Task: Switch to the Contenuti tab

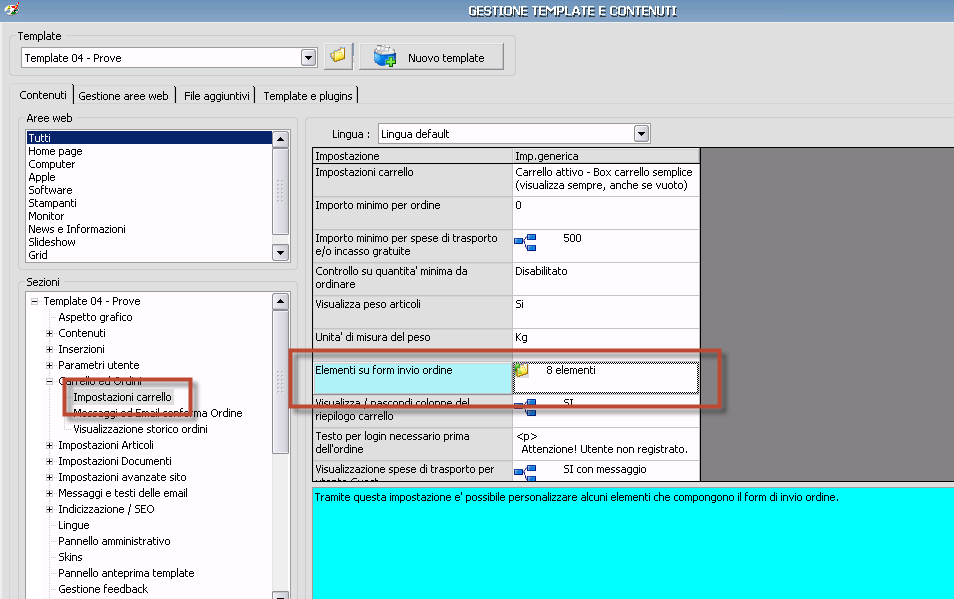Action: tap(43, 95)
